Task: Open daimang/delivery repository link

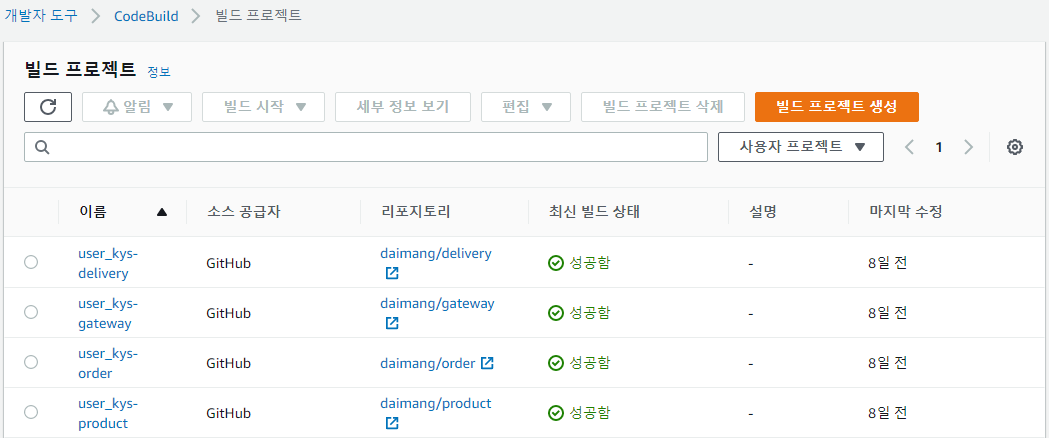Action: [x=436, y=253]
